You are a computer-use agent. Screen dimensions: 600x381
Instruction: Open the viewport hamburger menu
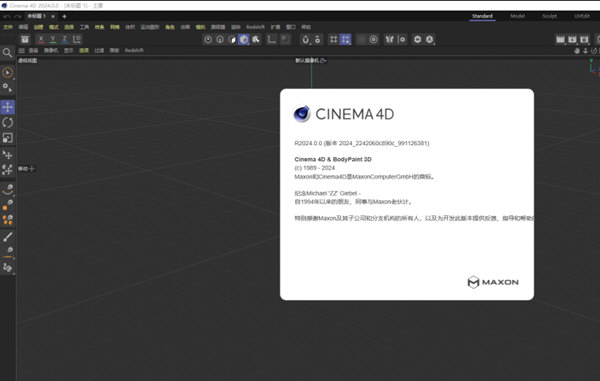point(21,50)
